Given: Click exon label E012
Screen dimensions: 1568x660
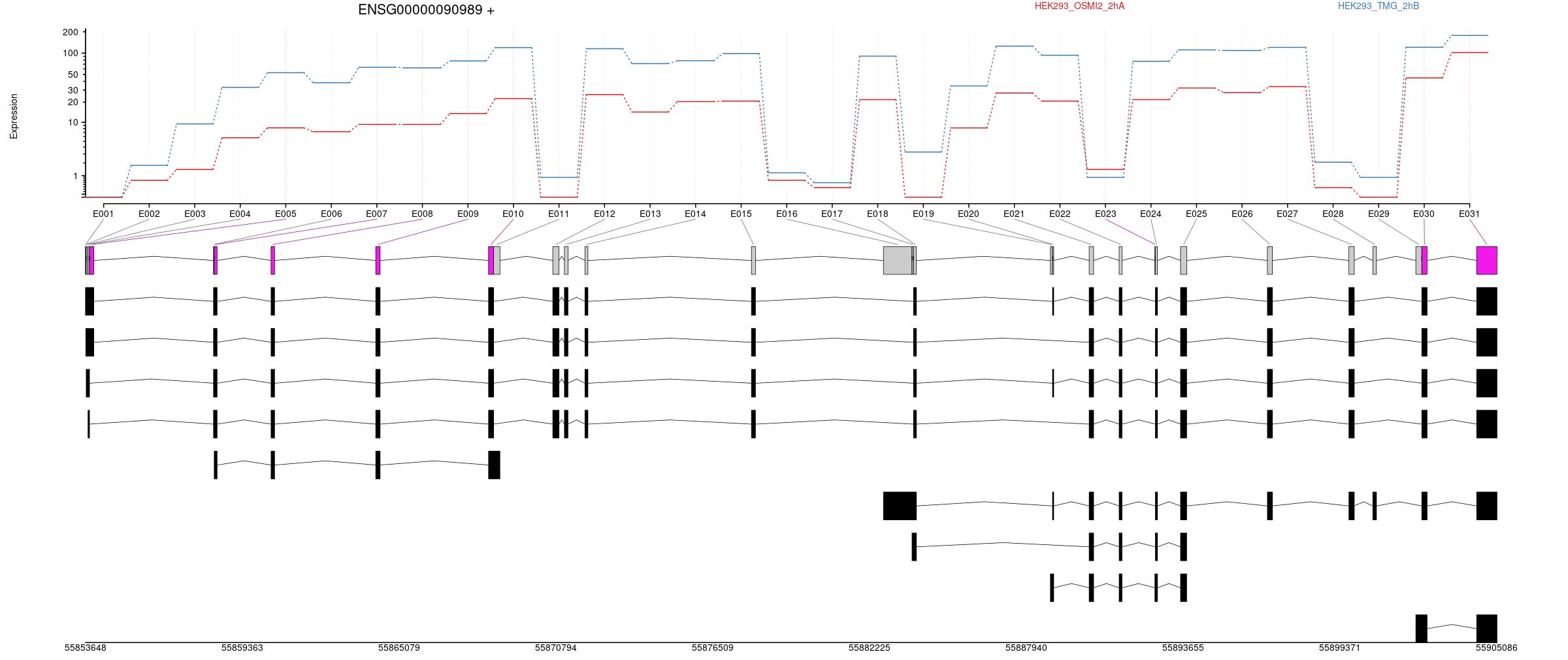Looking at the screenshot, I should pyautogui.click(x=604, y=214).
